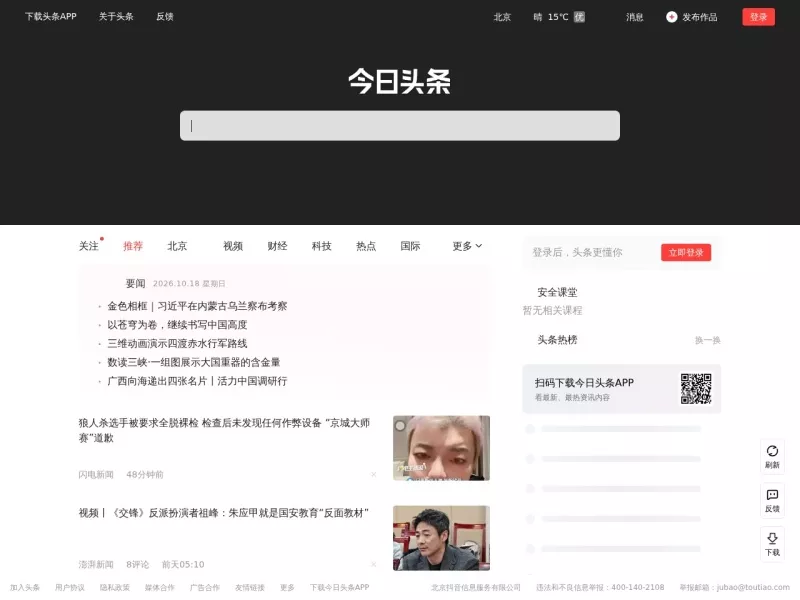The width and height of the screenshot is (800, 600).
Task: Open the 关于头条 link
Action: pyautogui.click(x=116, y=16)
